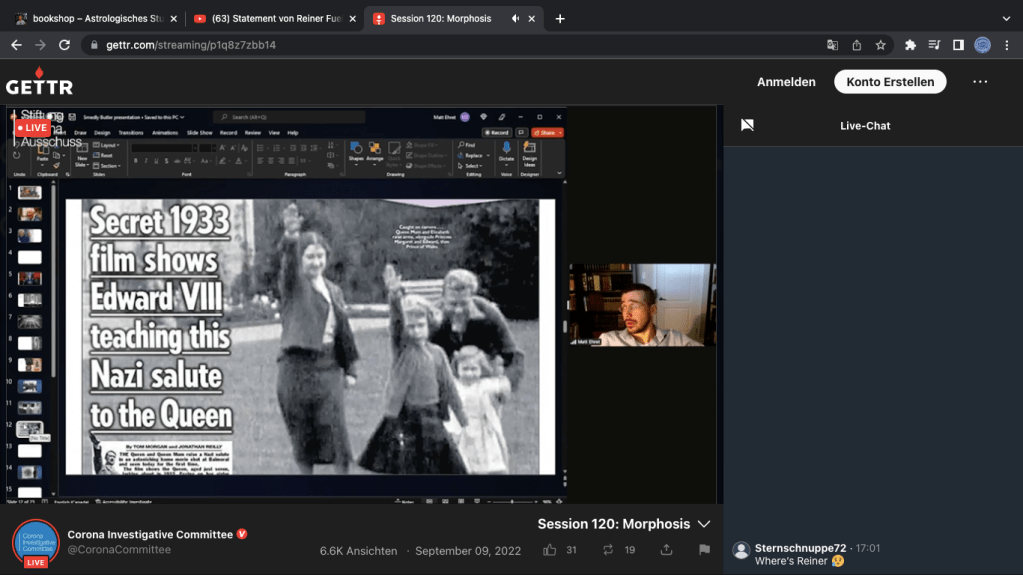1023x575 pixels.
Task: Repost the stream using repost icon
Action: (607, 550)
